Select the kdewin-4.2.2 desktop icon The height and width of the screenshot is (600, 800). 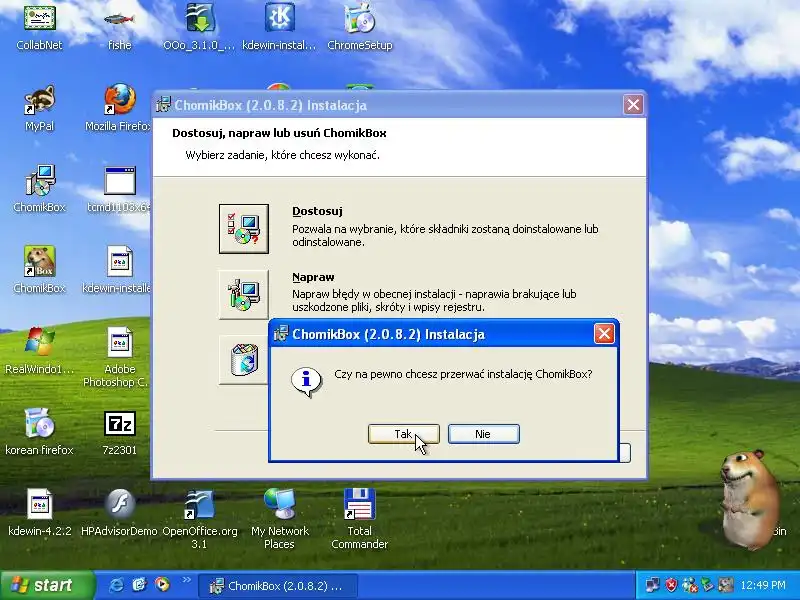[39, 513]
